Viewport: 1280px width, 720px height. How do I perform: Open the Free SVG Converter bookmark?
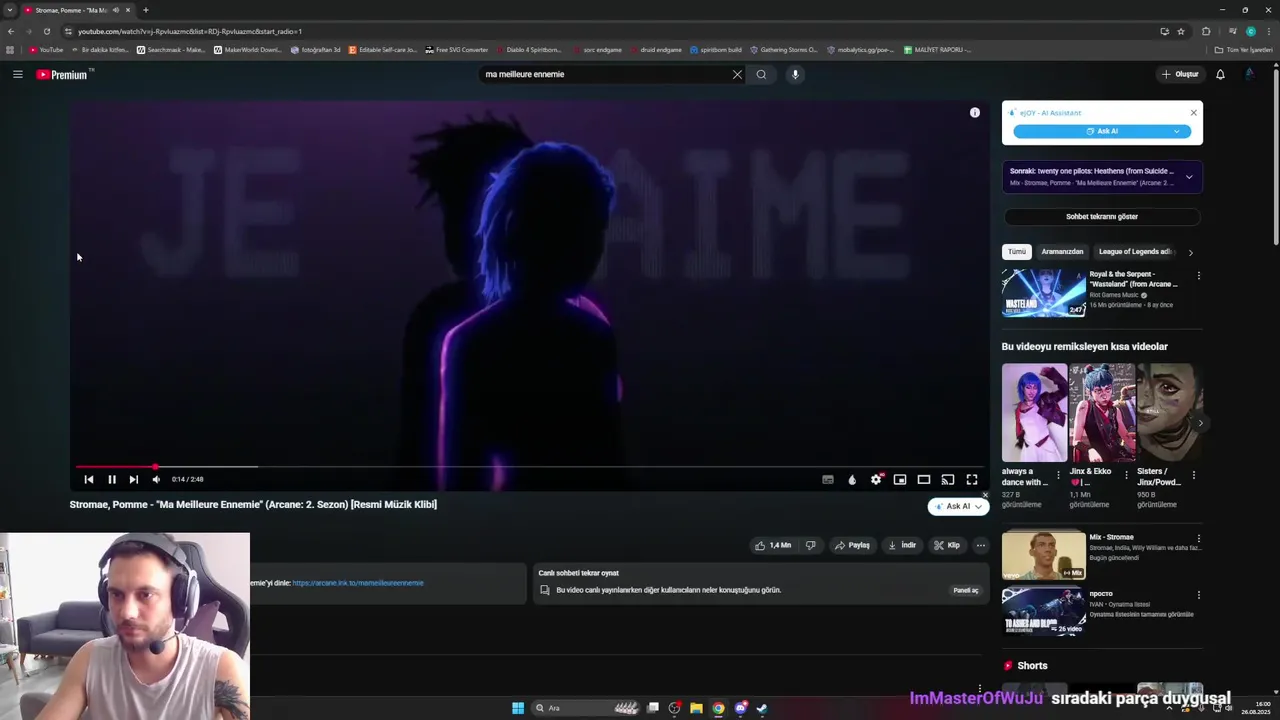click(456, 49)
